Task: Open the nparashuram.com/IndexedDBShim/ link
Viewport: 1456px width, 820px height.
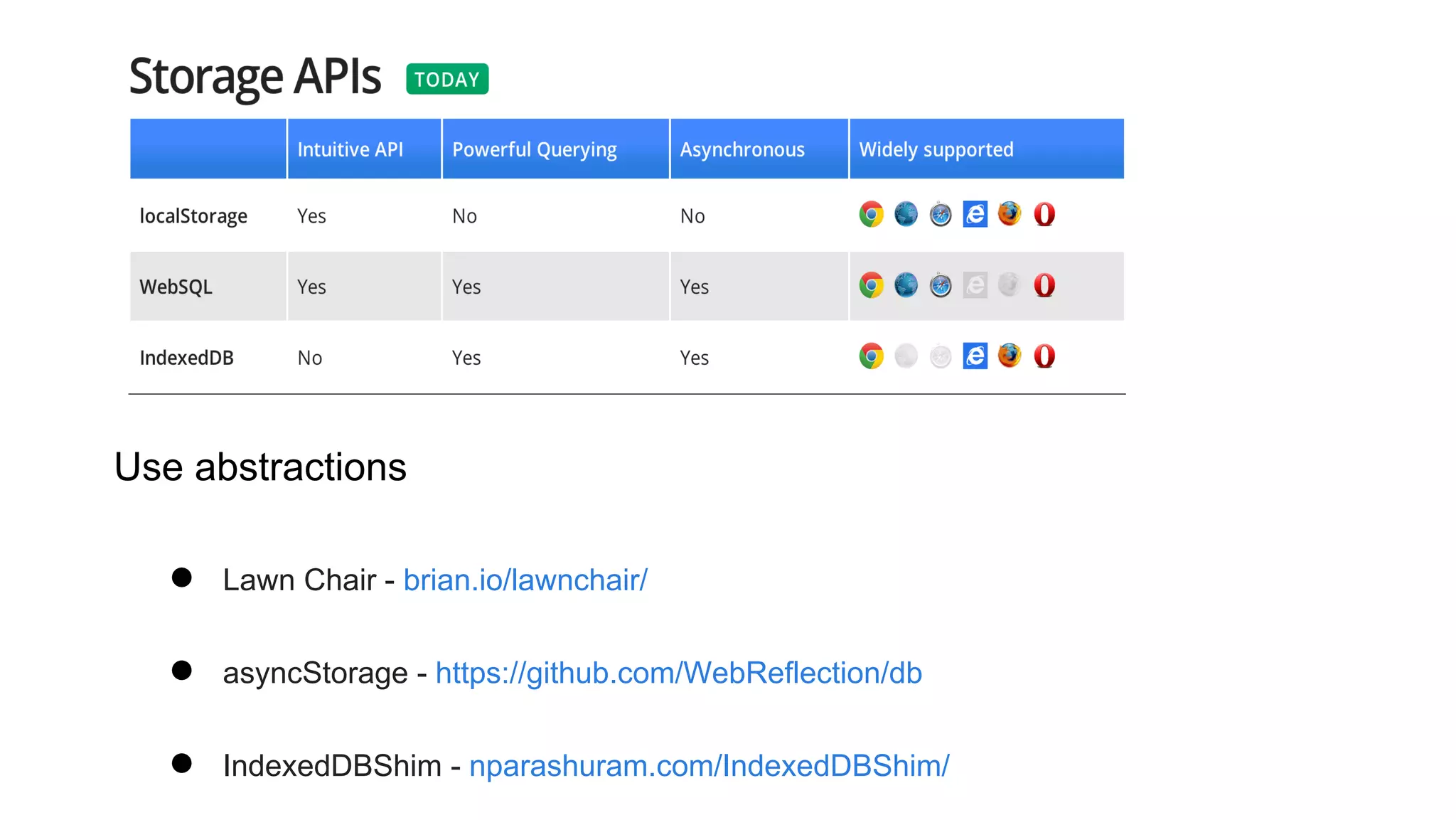Action: coord(709,767)
